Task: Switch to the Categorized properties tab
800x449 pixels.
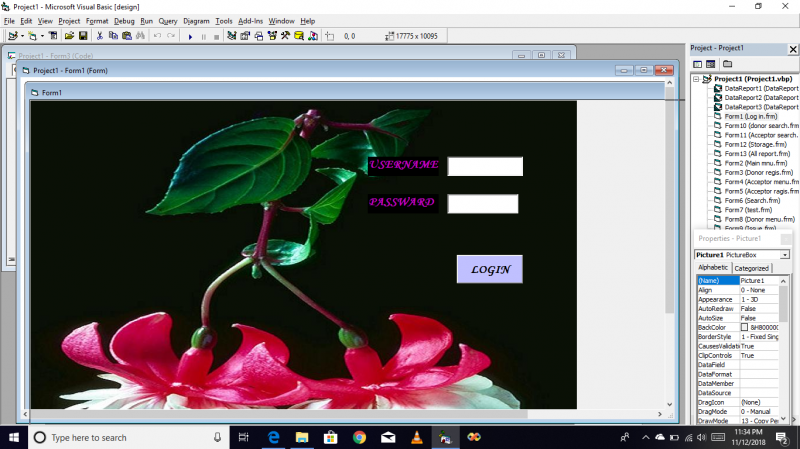Action: tap(752, 268)
